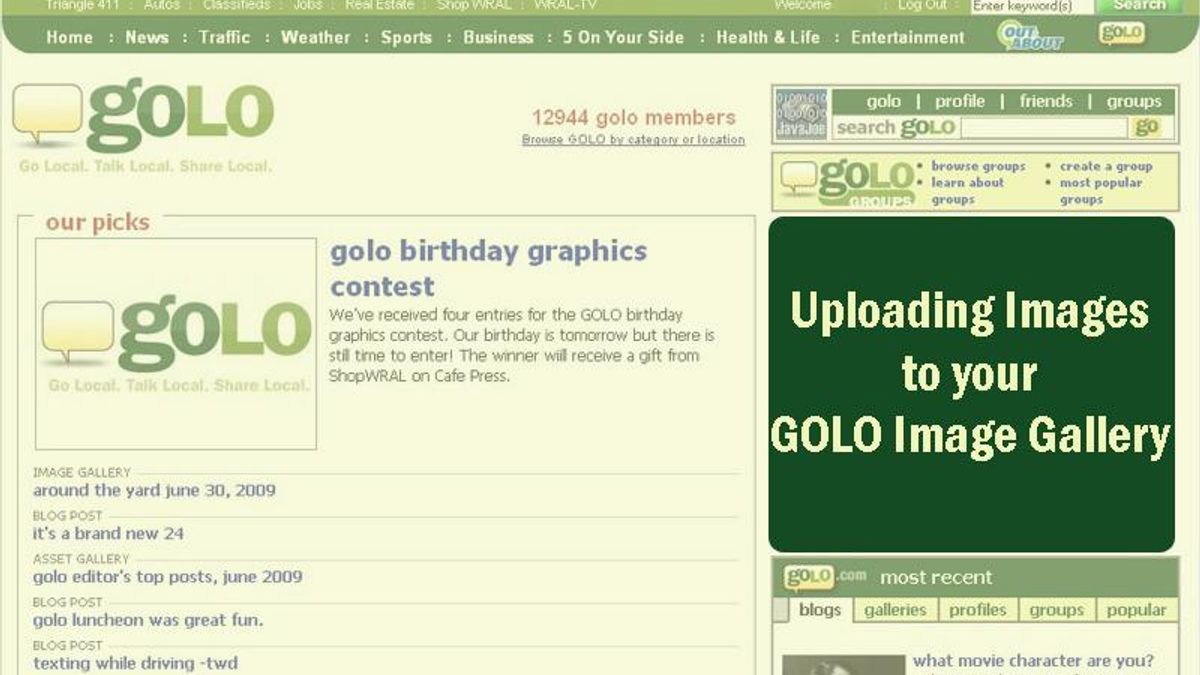Image resolution: width=1200 pixels, height=675 pixels.
Task: Click the green go search button
Action: click(x=1147, y=127)
